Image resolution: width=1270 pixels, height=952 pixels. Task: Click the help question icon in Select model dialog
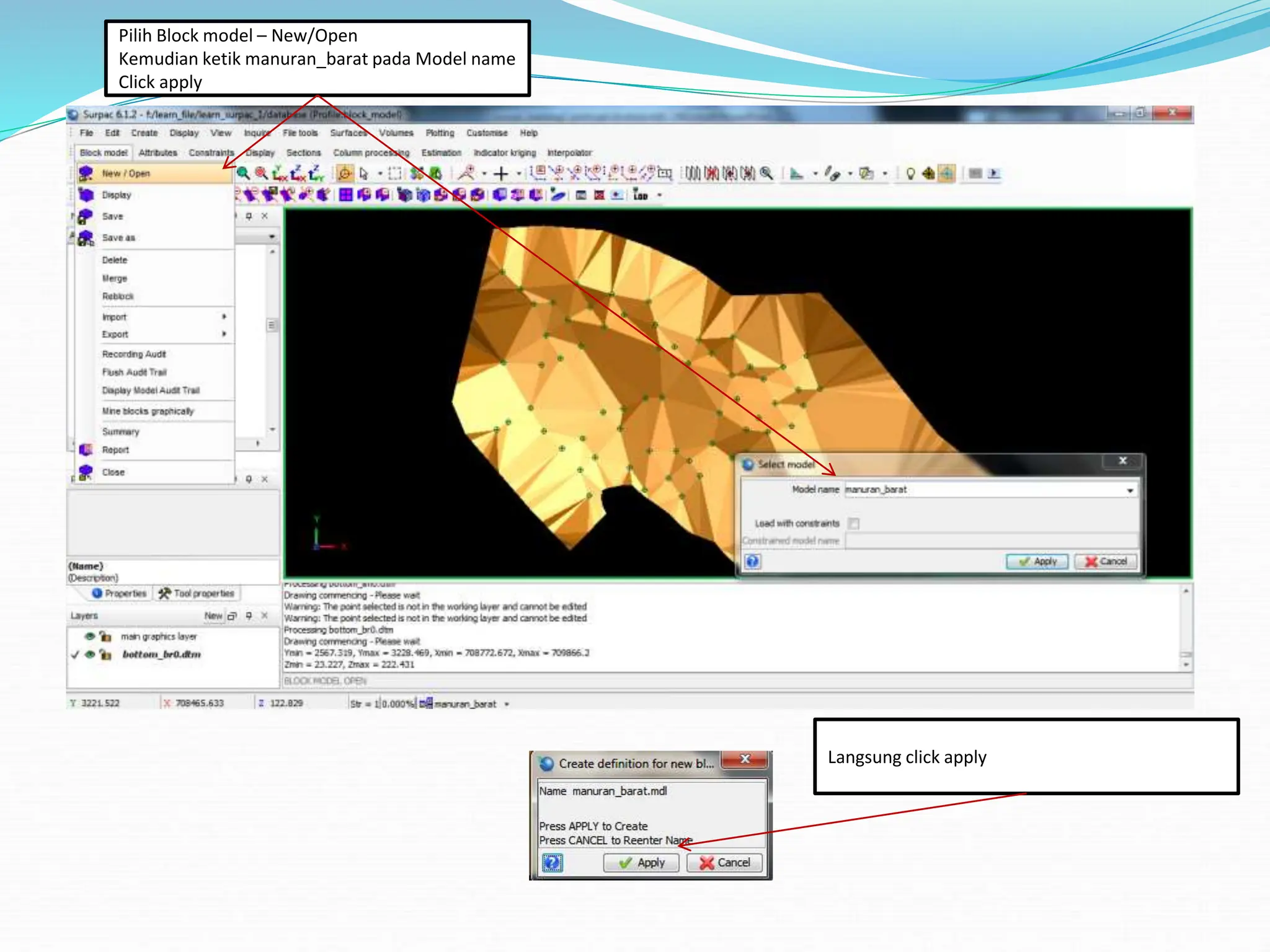(x=752, y=562)
